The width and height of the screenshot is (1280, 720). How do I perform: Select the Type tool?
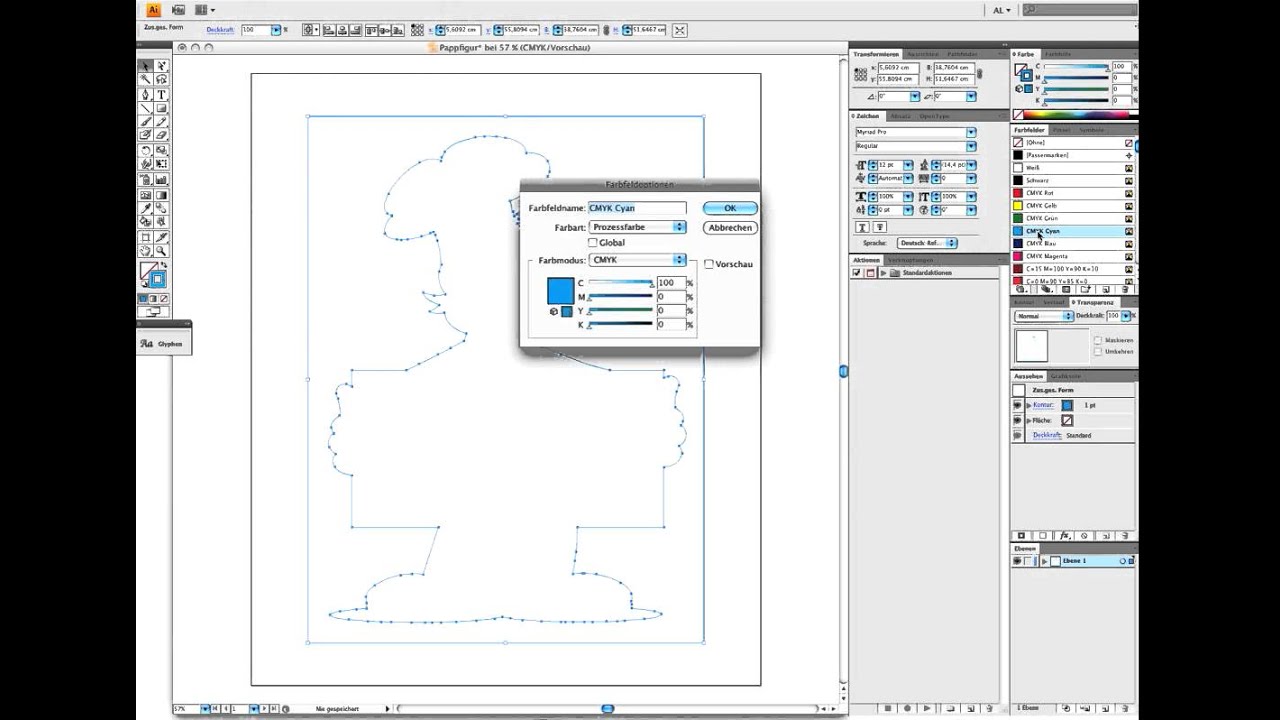click(x=162, y=94)
